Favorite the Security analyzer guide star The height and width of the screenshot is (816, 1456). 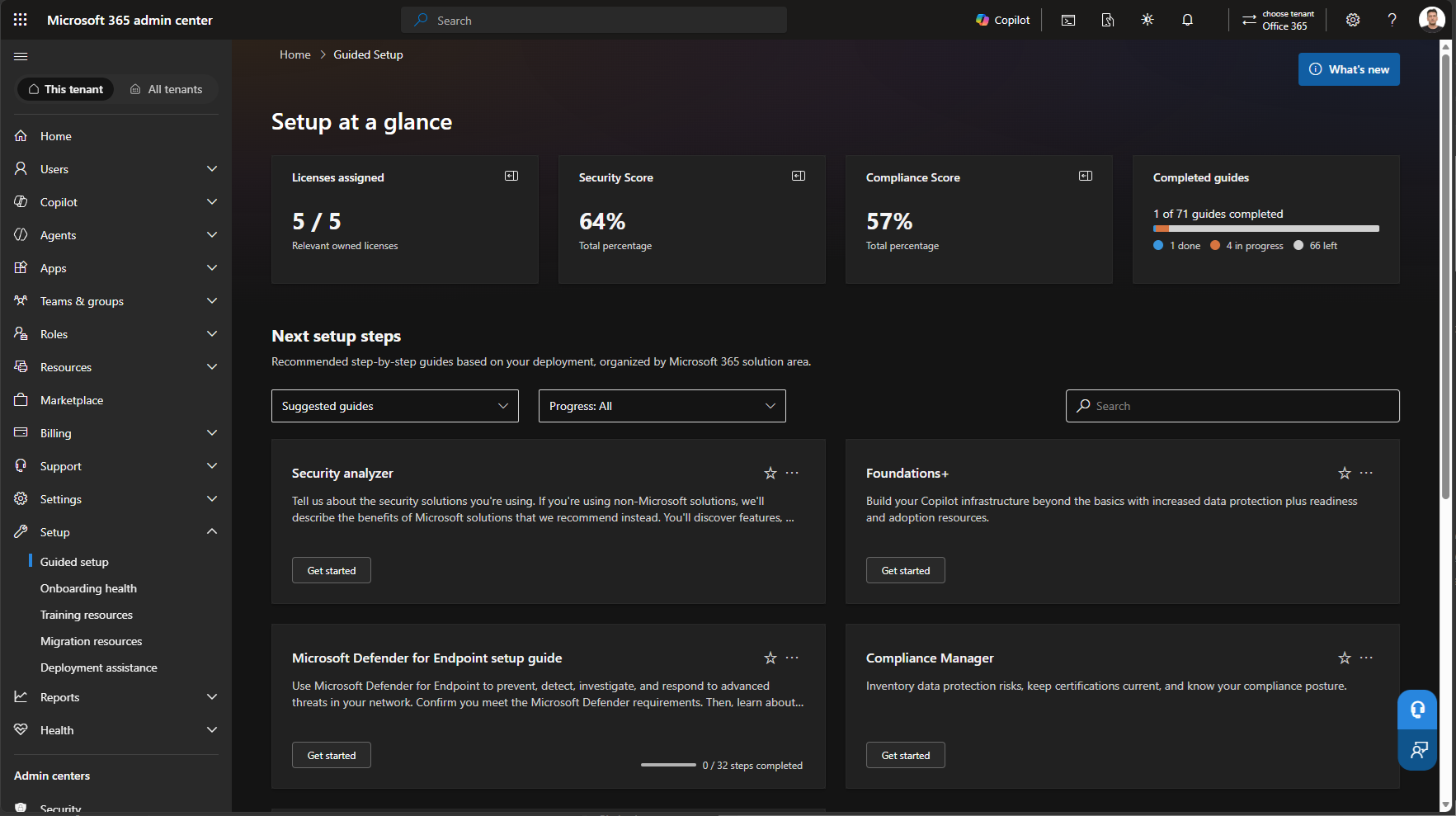(x=770, y=473)
